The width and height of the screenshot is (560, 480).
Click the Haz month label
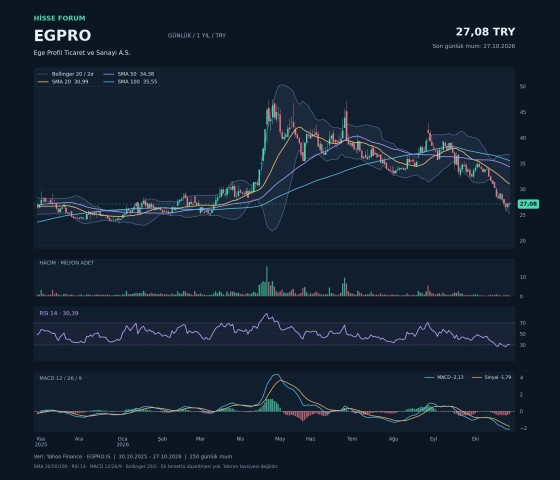(310, 439)
